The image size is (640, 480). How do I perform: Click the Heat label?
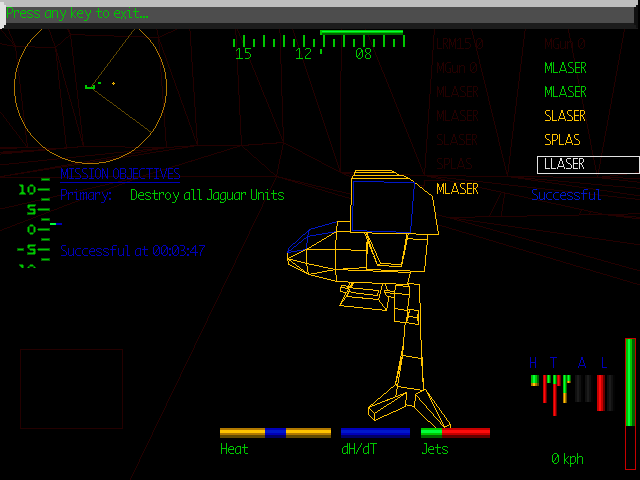tap(234, 449)
